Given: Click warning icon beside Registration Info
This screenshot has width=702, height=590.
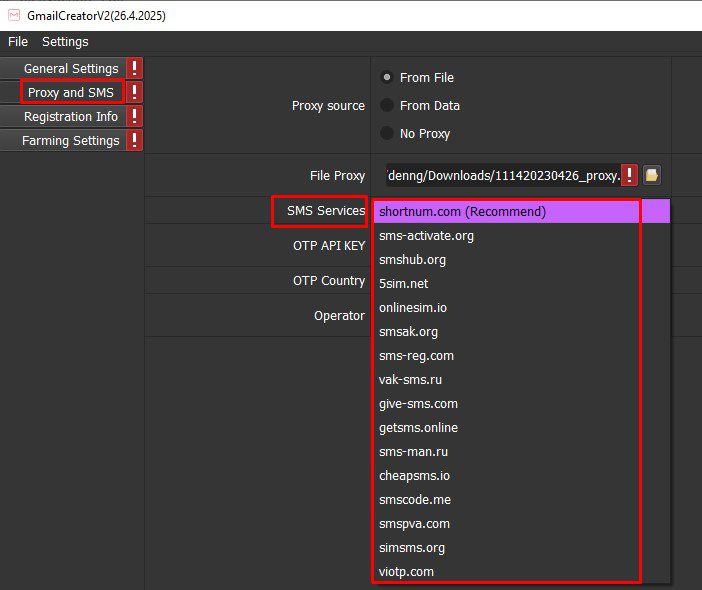Looking at the screenshot, I should pyautogui.click(x=134, y=116).
